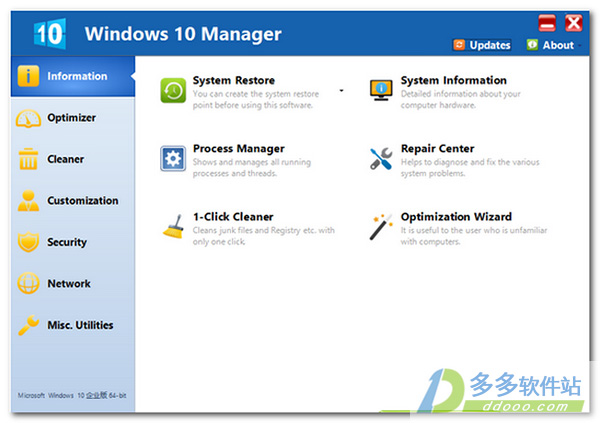Click the Security shield icon

coord(28,242)
